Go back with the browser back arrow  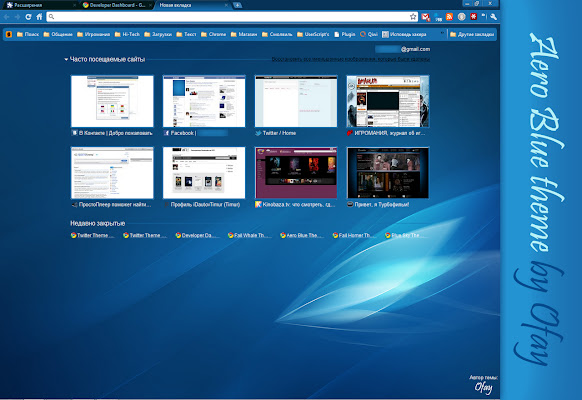click(7, 17)
